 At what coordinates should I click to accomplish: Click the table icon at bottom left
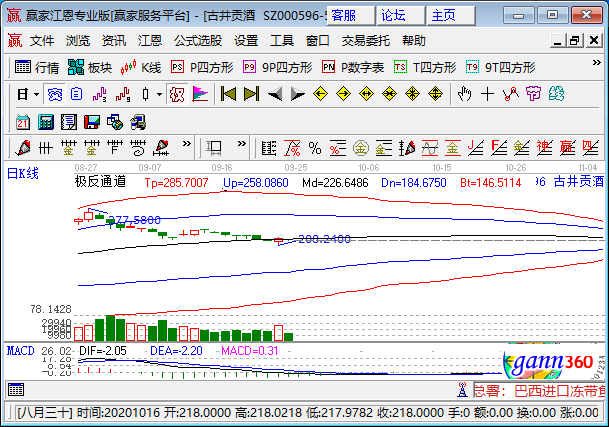click(16, 389)
